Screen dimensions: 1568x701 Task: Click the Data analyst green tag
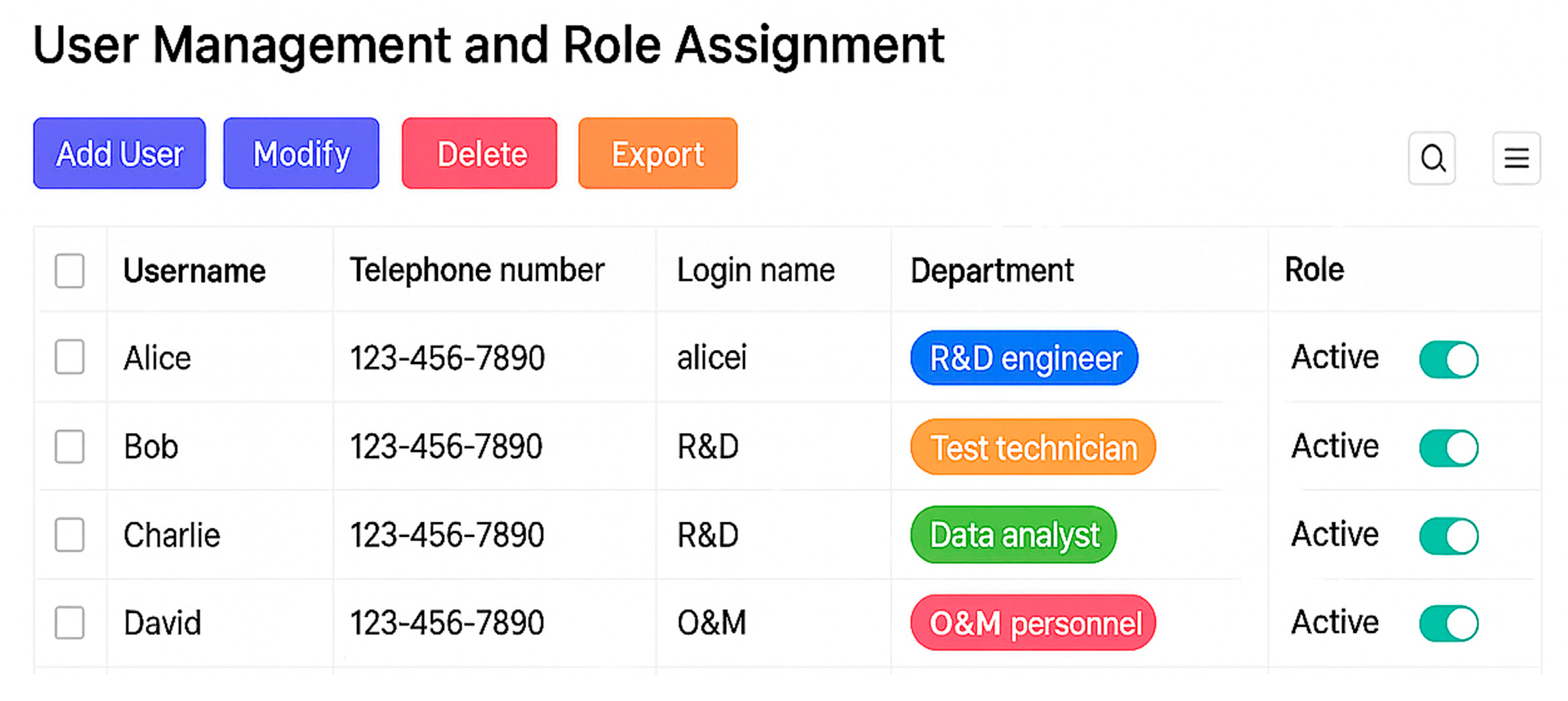click(x=1014, y=535)
